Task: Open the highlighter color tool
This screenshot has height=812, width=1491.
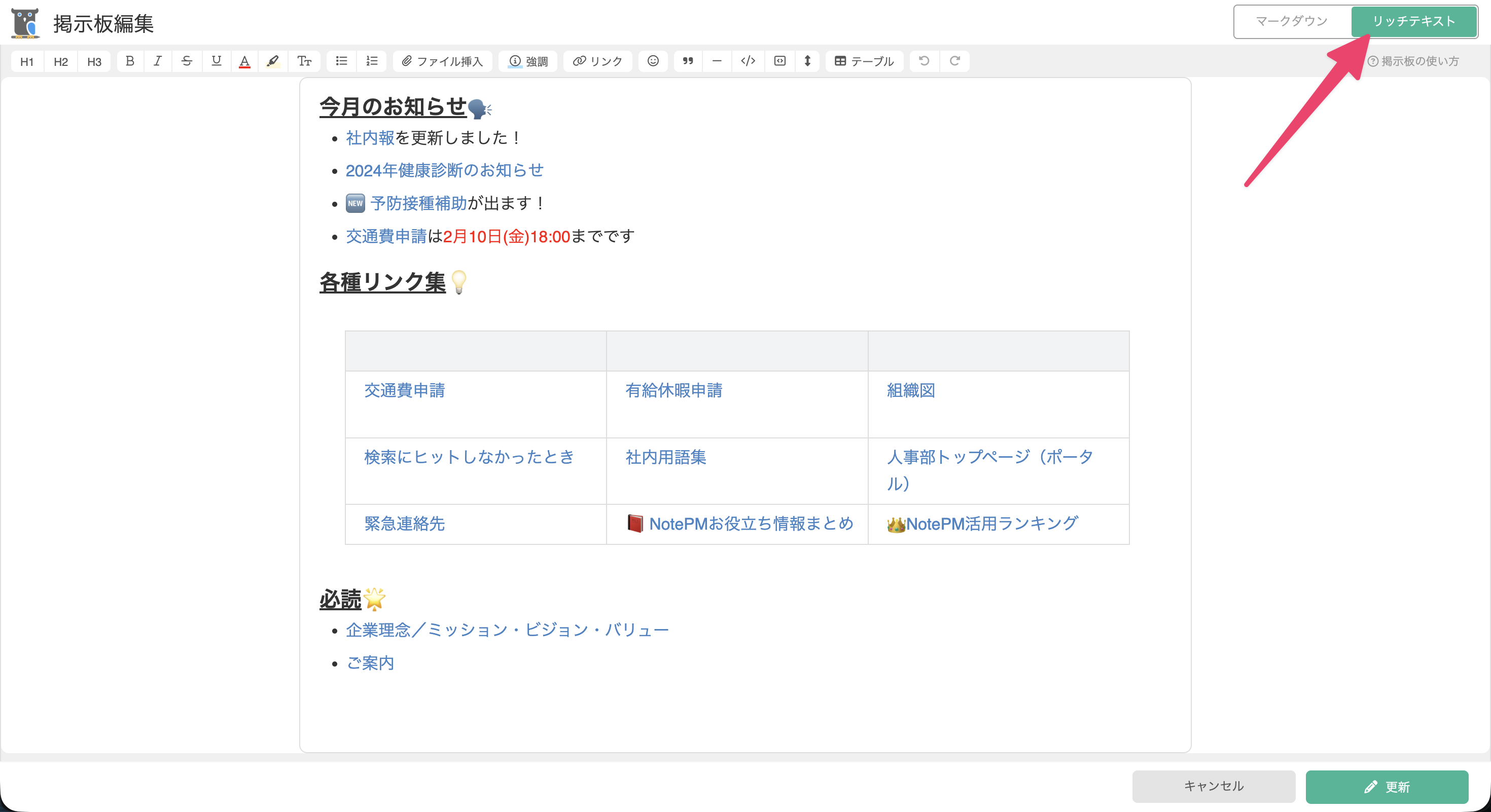Action: 273,61
